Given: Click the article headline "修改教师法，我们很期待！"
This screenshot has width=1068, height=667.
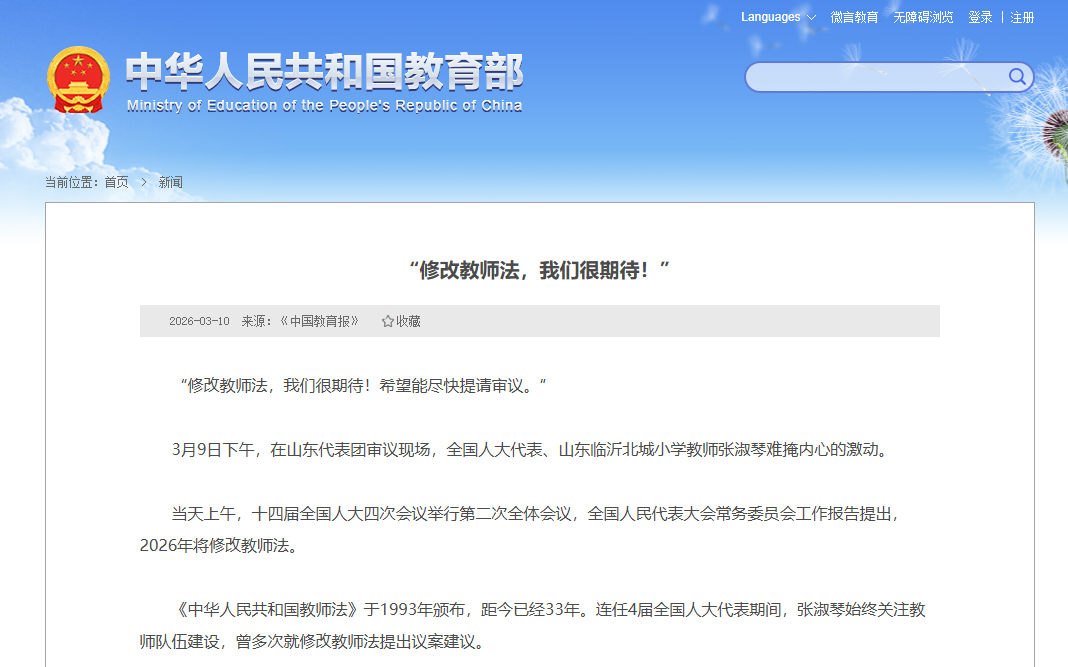Looking at the screenshot, I should click(539, 270).
